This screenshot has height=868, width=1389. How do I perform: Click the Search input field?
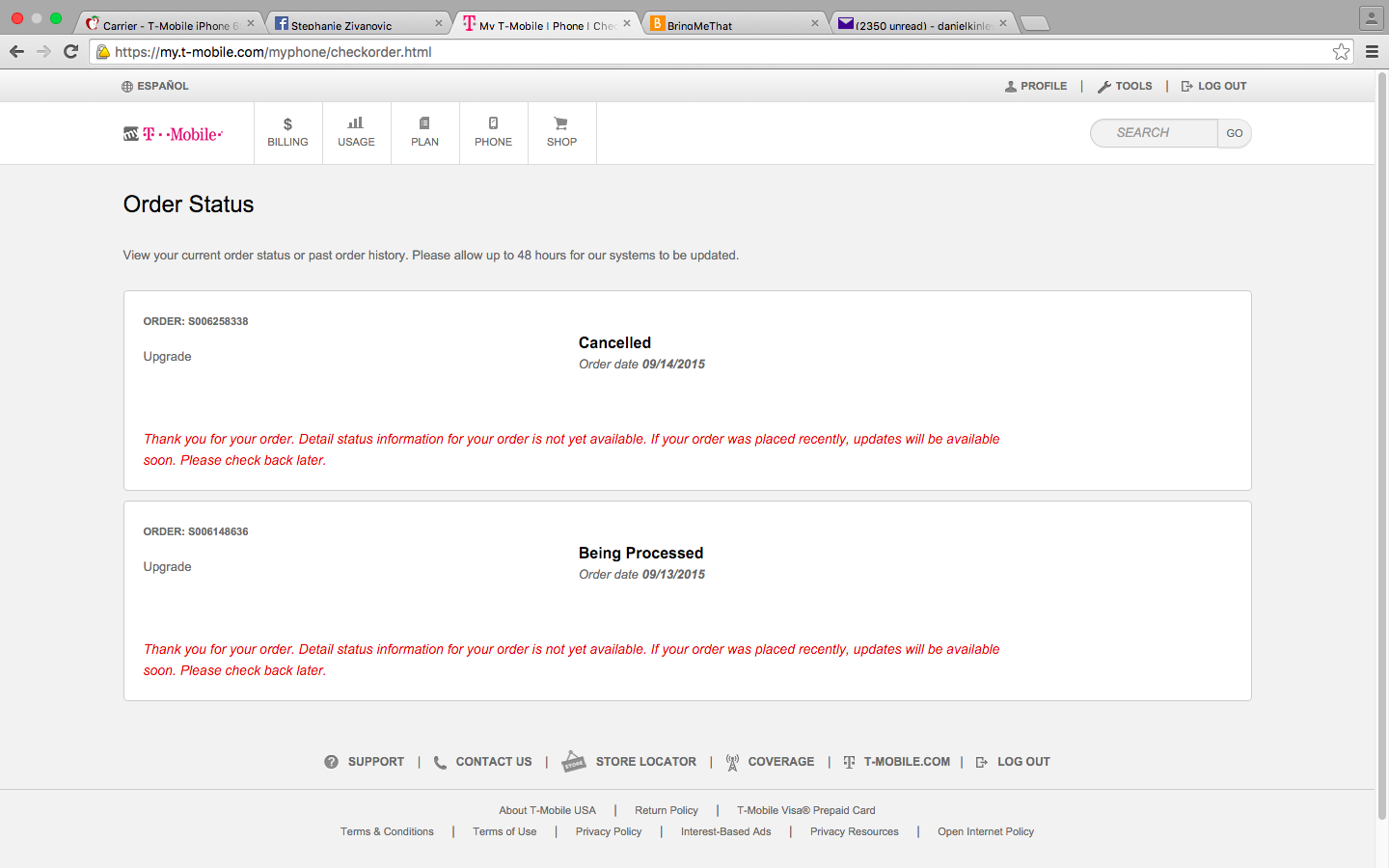click(x=1154, y=133)
